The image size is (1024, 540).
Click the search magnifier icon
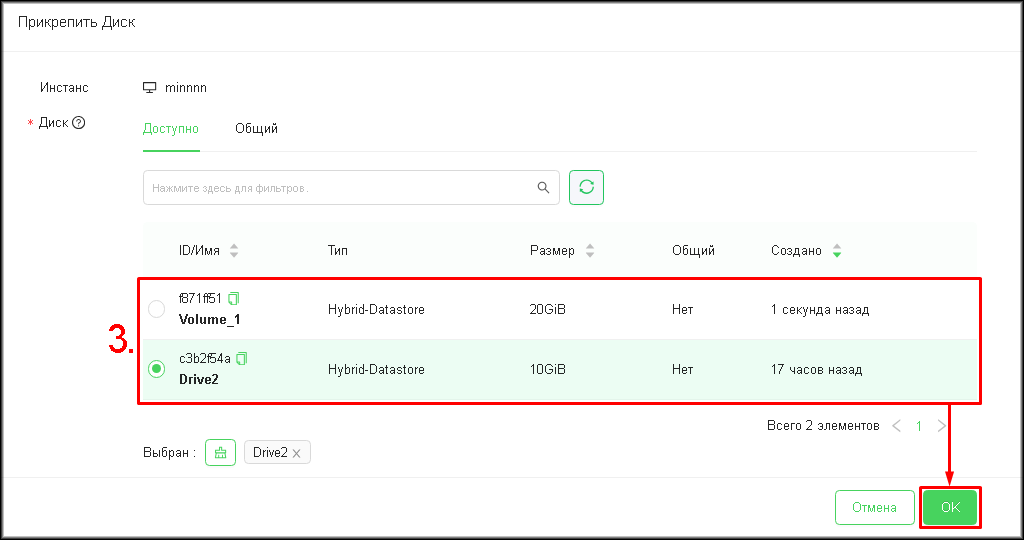(543, 187)
